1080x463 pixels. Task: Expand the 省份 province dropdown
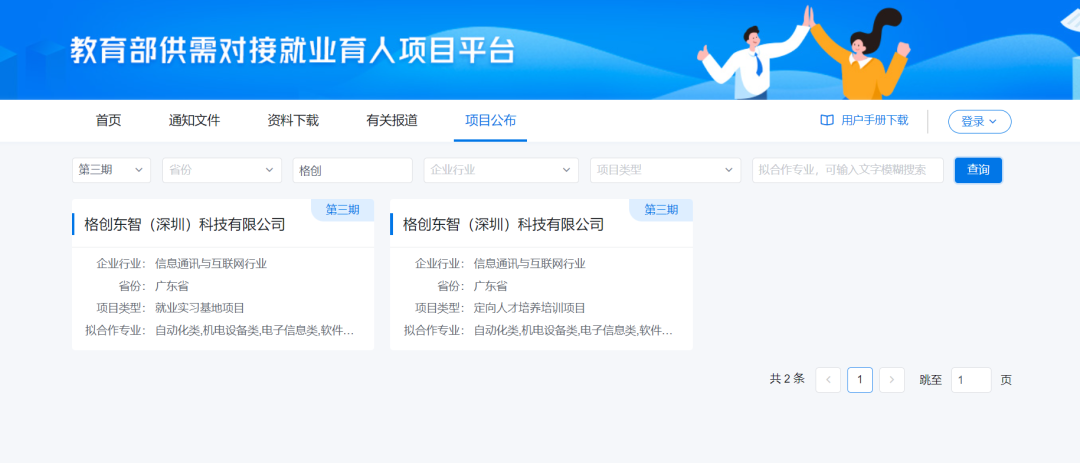tap(222, 170)
